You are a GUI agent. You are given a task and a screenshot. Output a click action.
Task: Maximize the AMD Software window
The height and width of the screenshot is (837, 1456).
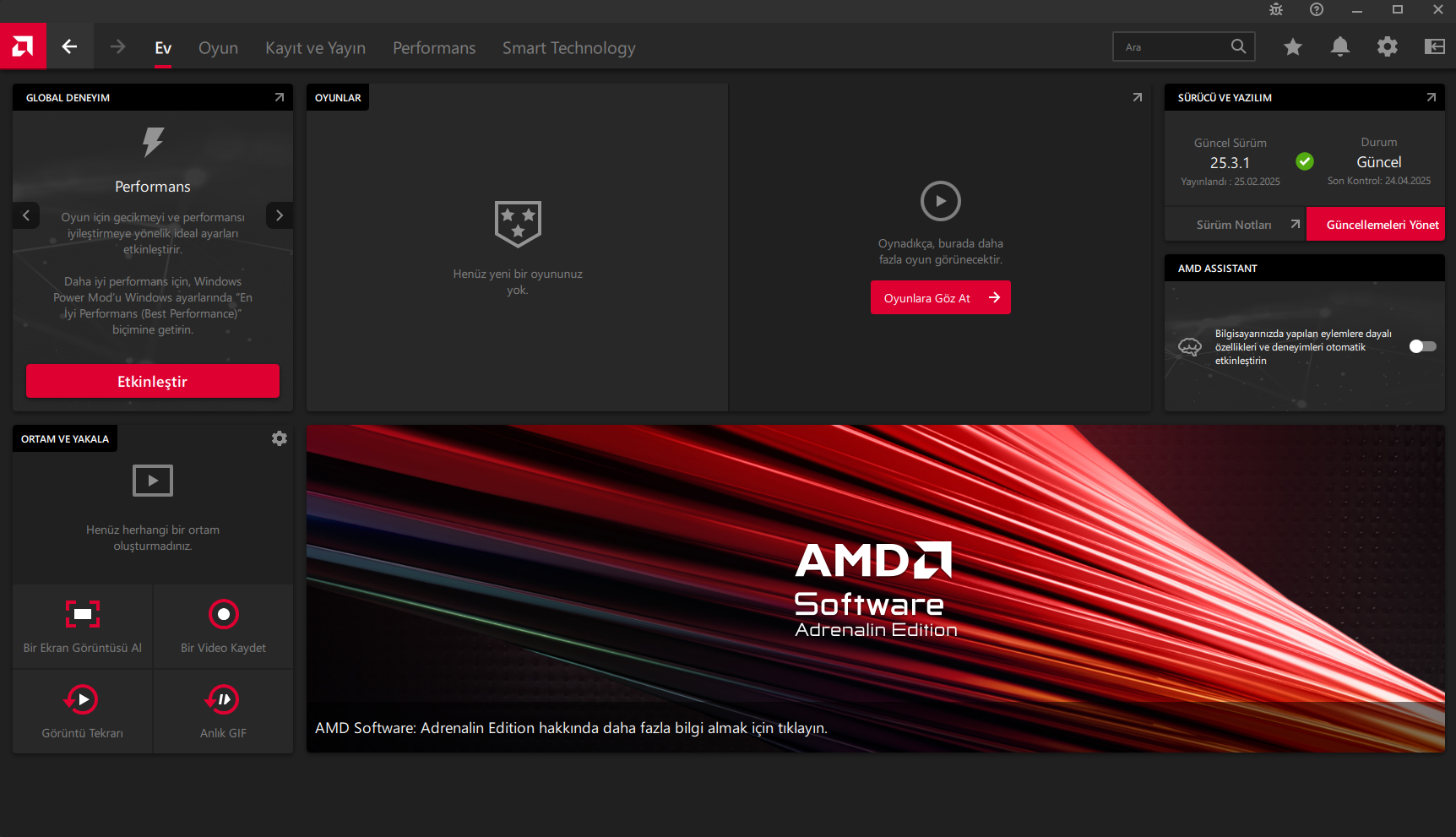(x=1398, y=10)
